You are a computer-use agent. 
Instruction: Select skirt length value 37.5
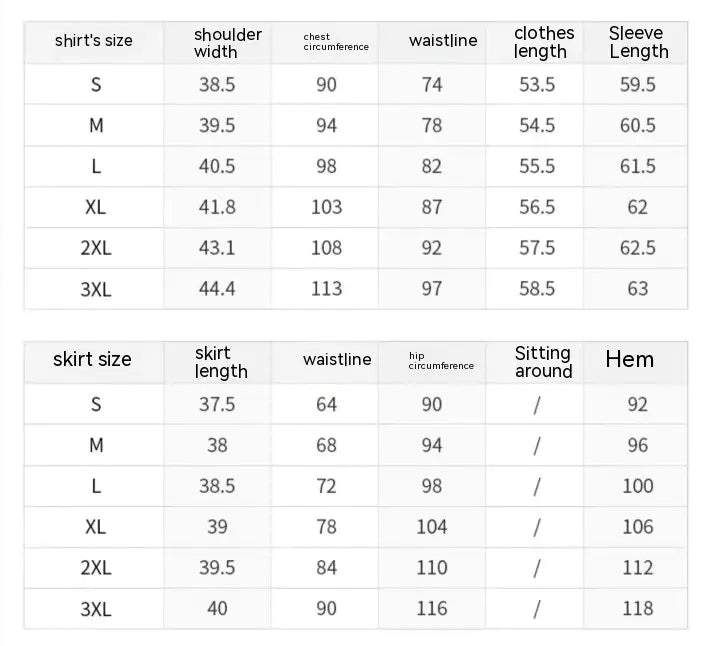(217, 404)
